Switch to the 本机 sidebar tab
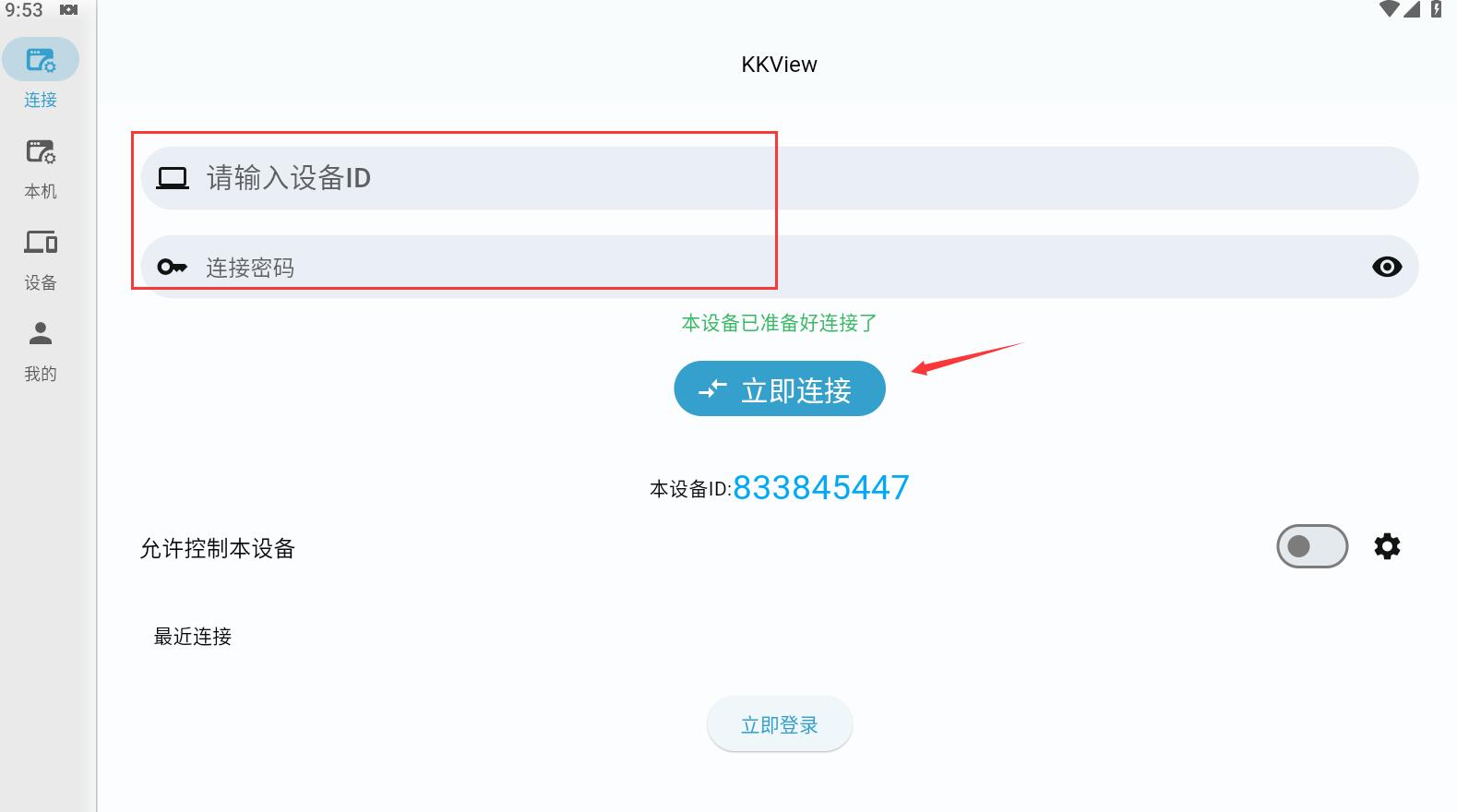The image size is (1457, 812). 41,152
